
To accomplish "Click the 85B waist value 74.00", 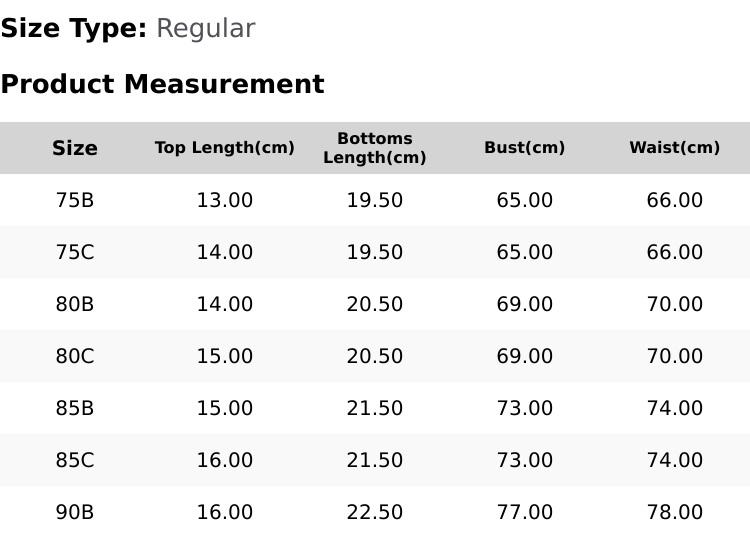I will tap(674, 408).
